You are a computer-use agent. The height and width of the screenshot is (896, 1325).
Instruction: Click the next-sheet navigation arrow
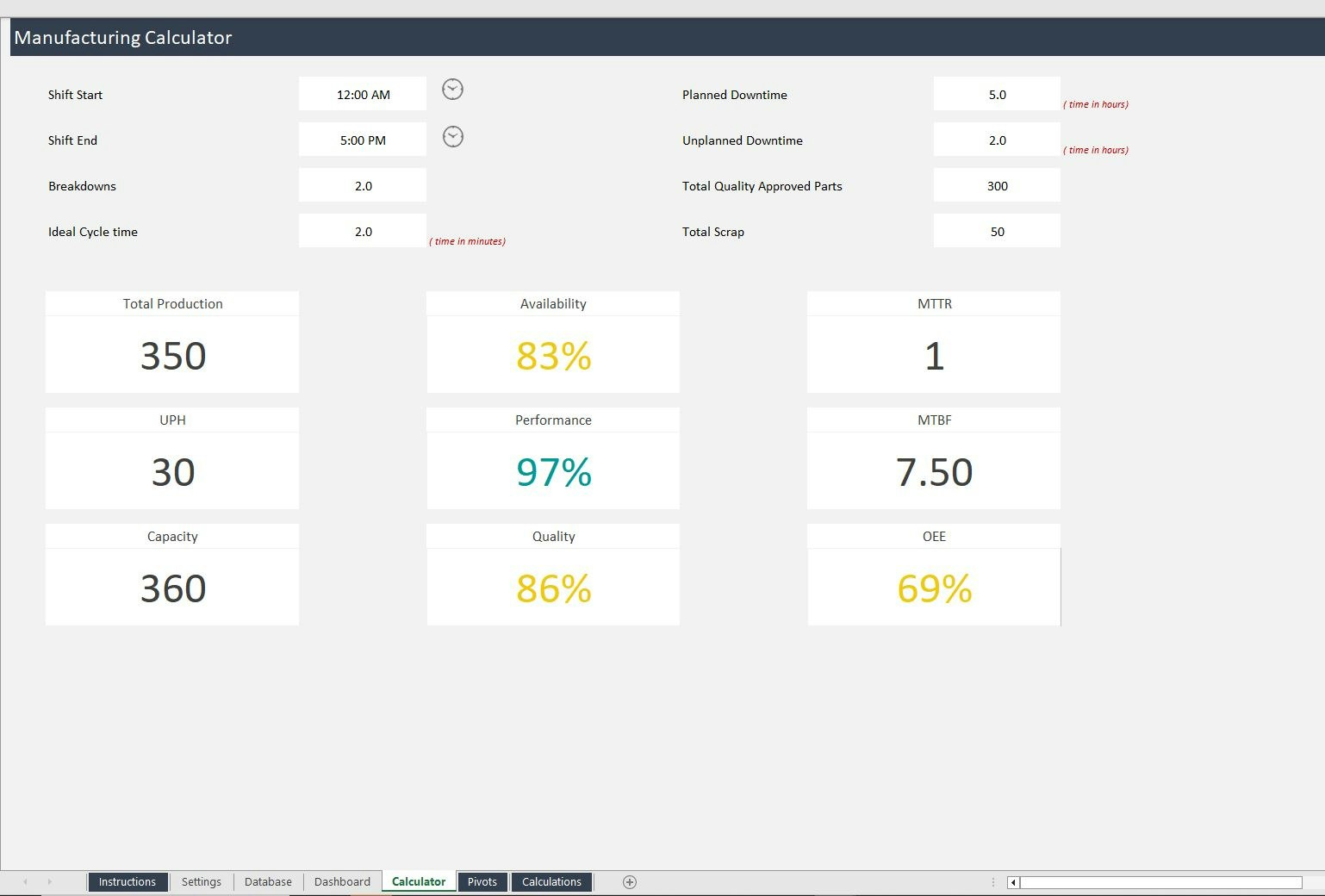pos(49,881)
